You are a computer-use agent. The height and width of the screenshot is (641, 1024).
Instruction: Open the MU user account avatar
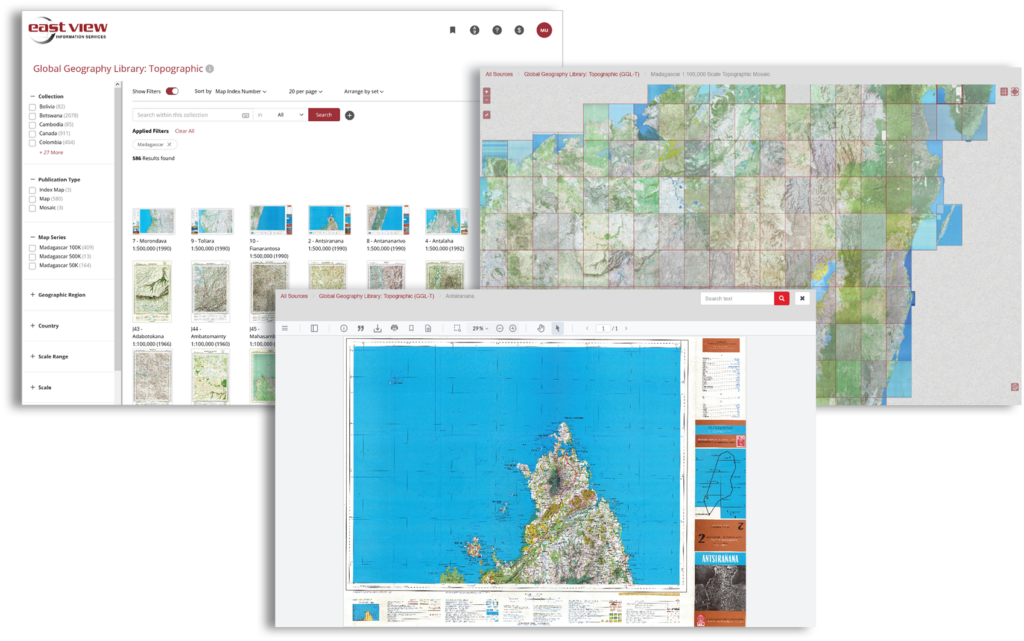click(x=543, y=30)
